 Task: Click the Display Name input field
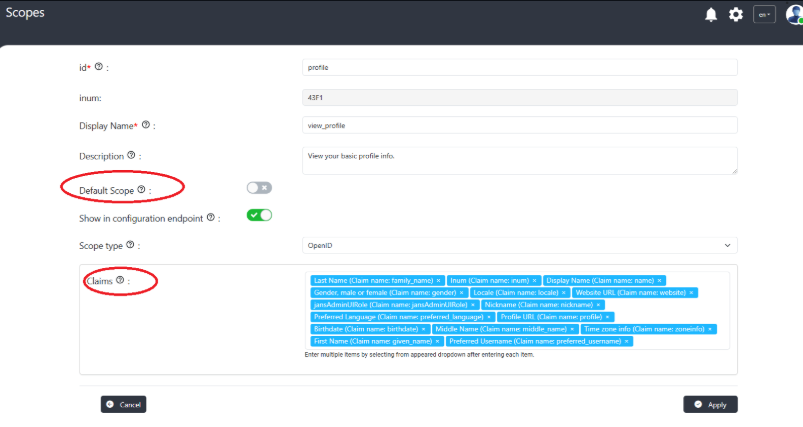coord(519,125)
